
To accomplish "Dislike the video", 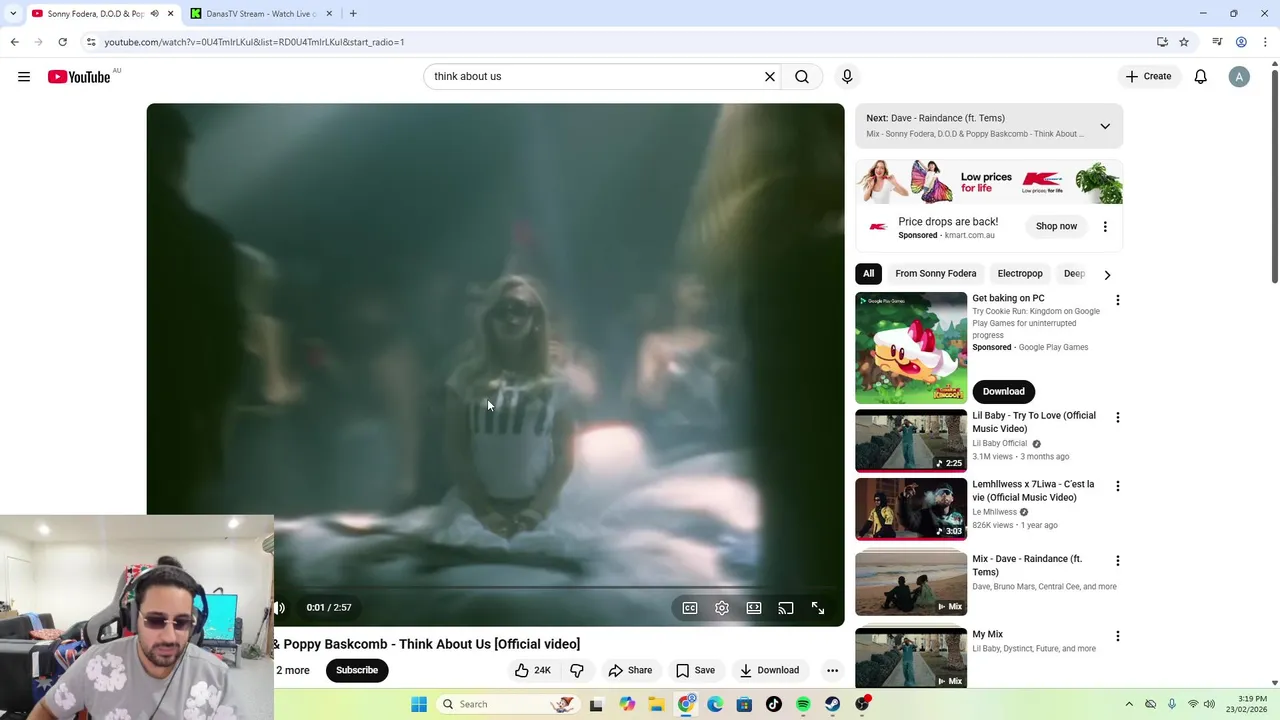I will 577,670.
